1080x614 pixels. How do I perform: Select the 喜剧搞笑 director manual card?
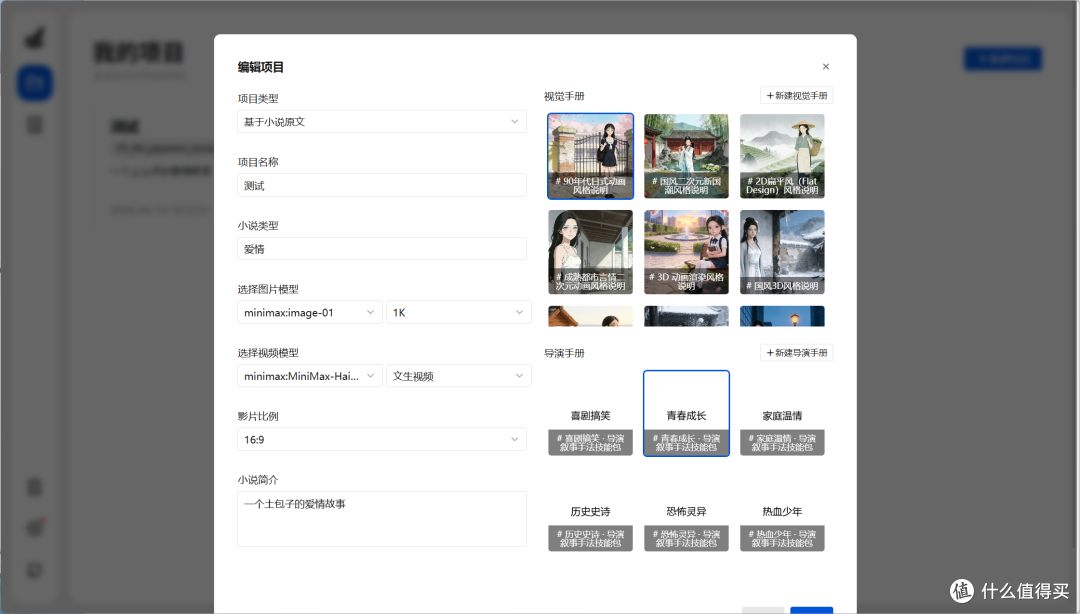point(590,413)
